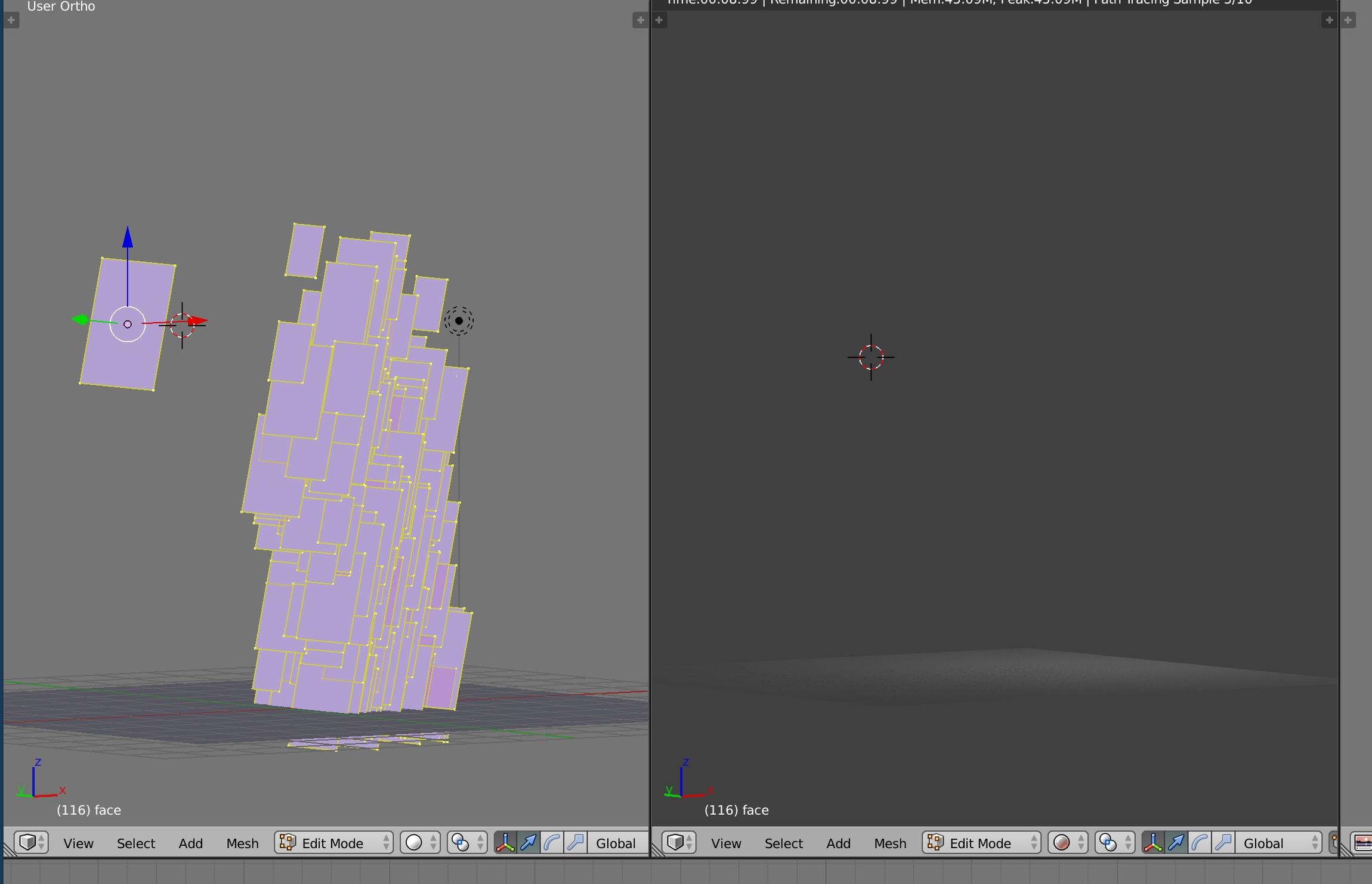The height and width of the screenshot is (884, 1372).
Task: Click mini axis indicator in right viewport
Action: pyautogui.click(x=690, y=778)
